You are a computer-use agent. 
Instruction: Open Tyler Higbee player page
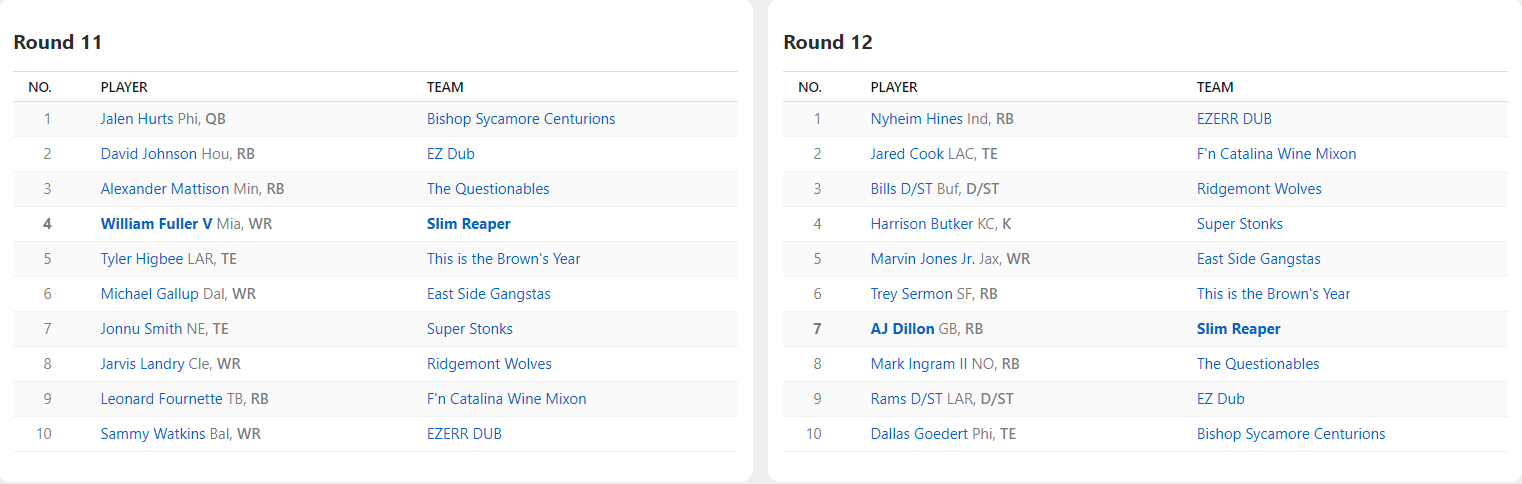(x=142, y=259)
